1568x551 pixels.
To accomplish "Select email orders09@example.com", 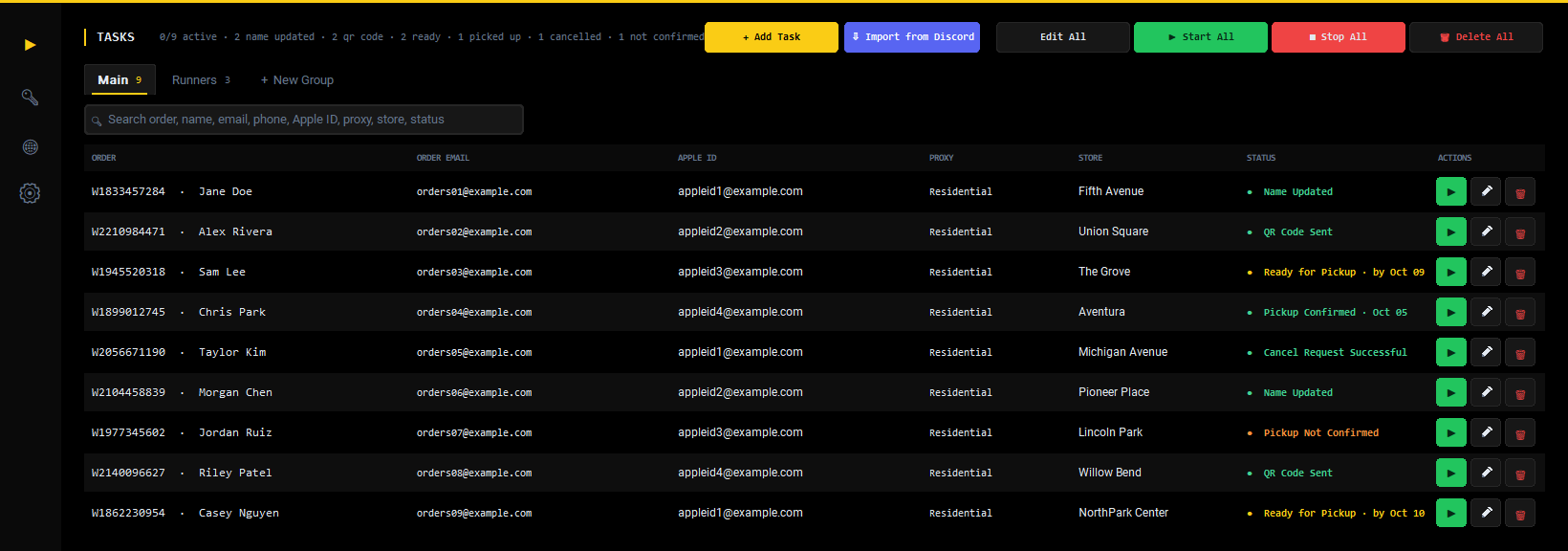I will pos(474,513).
